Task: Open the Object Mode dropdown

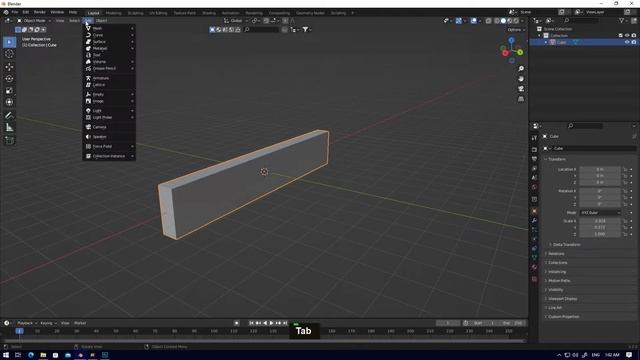Action: tap(33, 20)
